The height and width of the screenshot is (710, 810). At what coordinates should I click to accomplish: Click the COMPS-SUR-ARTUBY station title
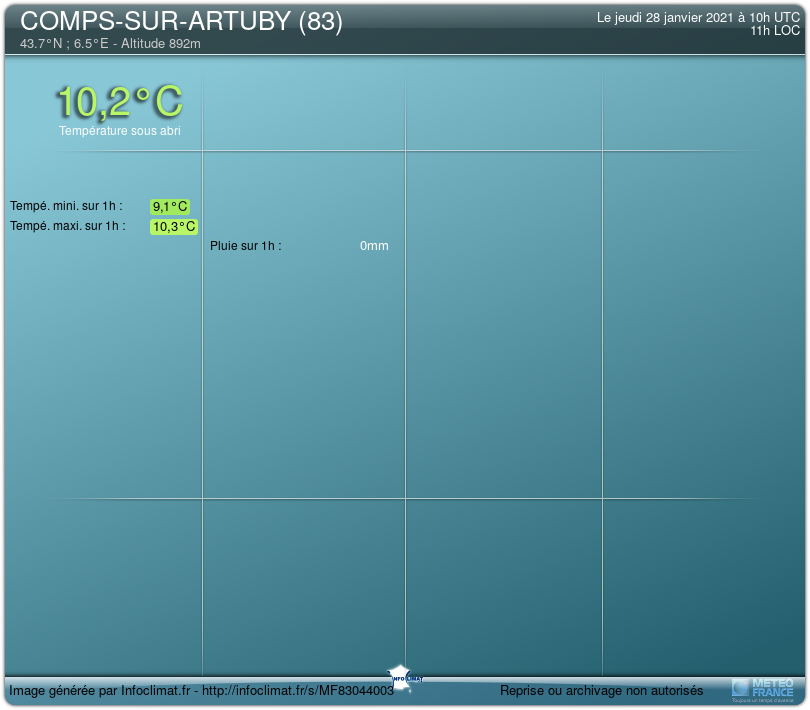pos(156,23)
